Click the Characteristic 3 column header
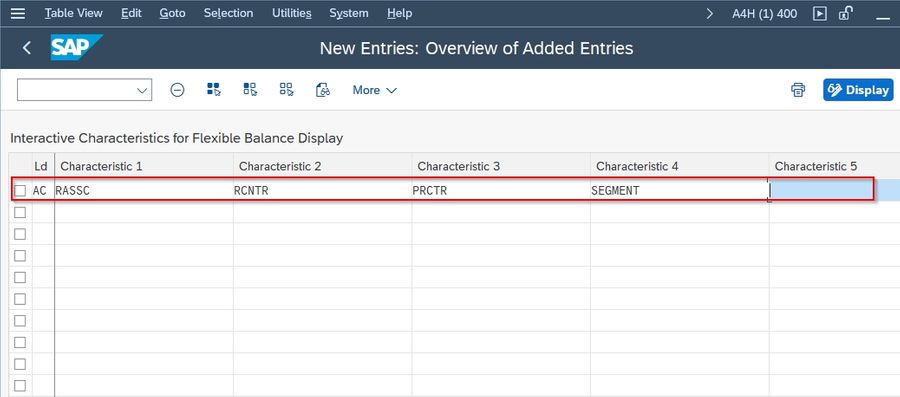 (501, 166)
